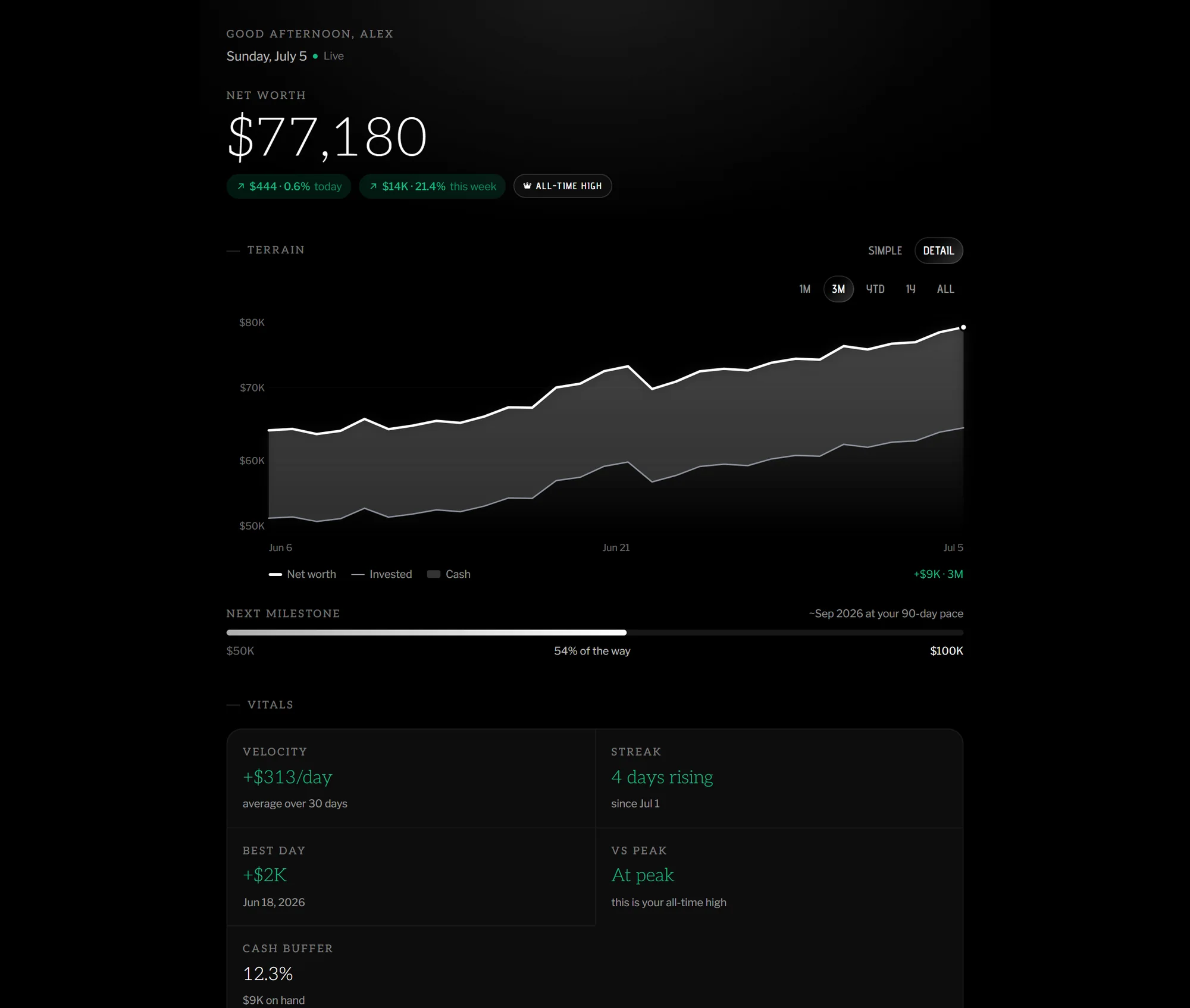The height and width of the screenshot is (1008, 1190).
Task: Click the Good Afternoon, Alex greeting
Action: coord(309,34)
